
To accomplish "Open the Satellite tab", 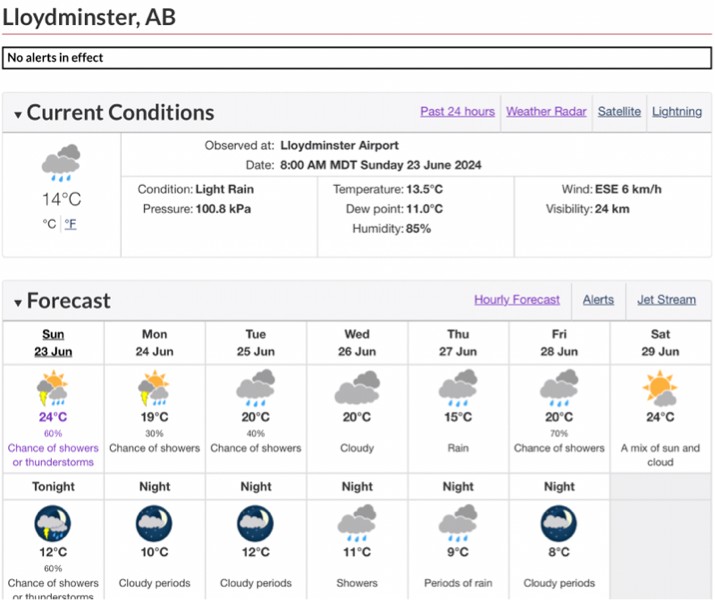I will (619, 112).
